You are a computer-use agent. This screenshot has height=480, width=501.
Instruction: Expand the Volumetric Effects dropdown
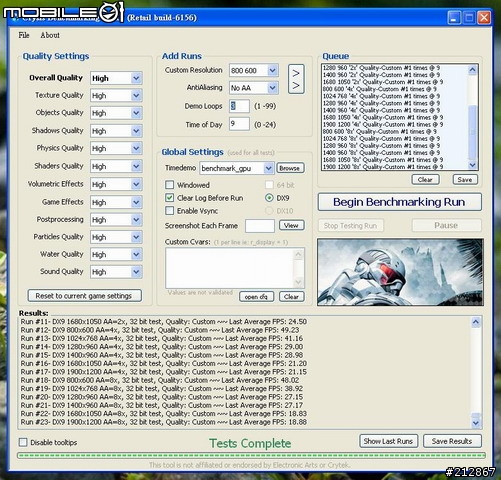click(x=136, y=184)
